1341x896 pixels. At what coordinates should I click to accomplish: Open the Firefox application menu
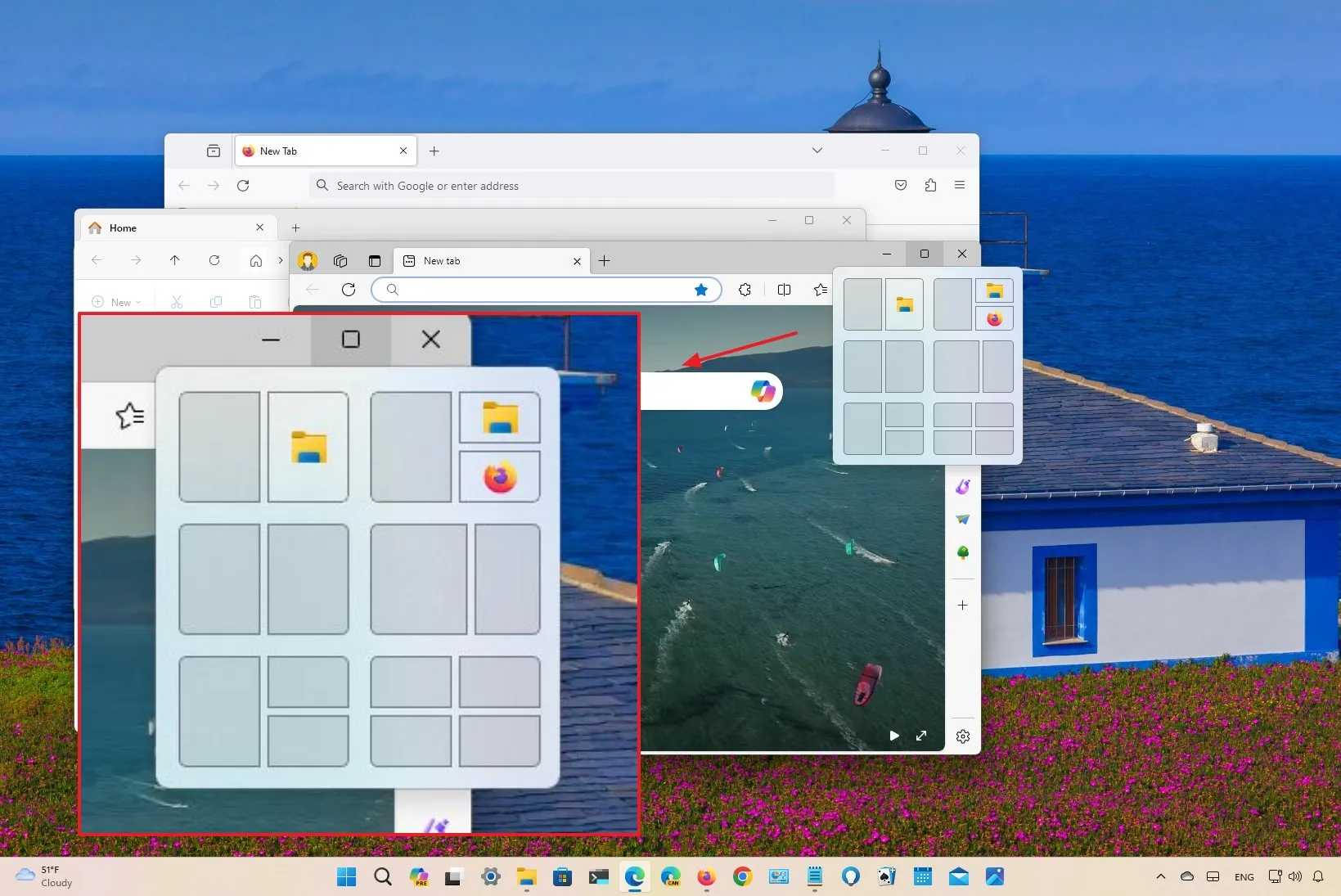960,185
